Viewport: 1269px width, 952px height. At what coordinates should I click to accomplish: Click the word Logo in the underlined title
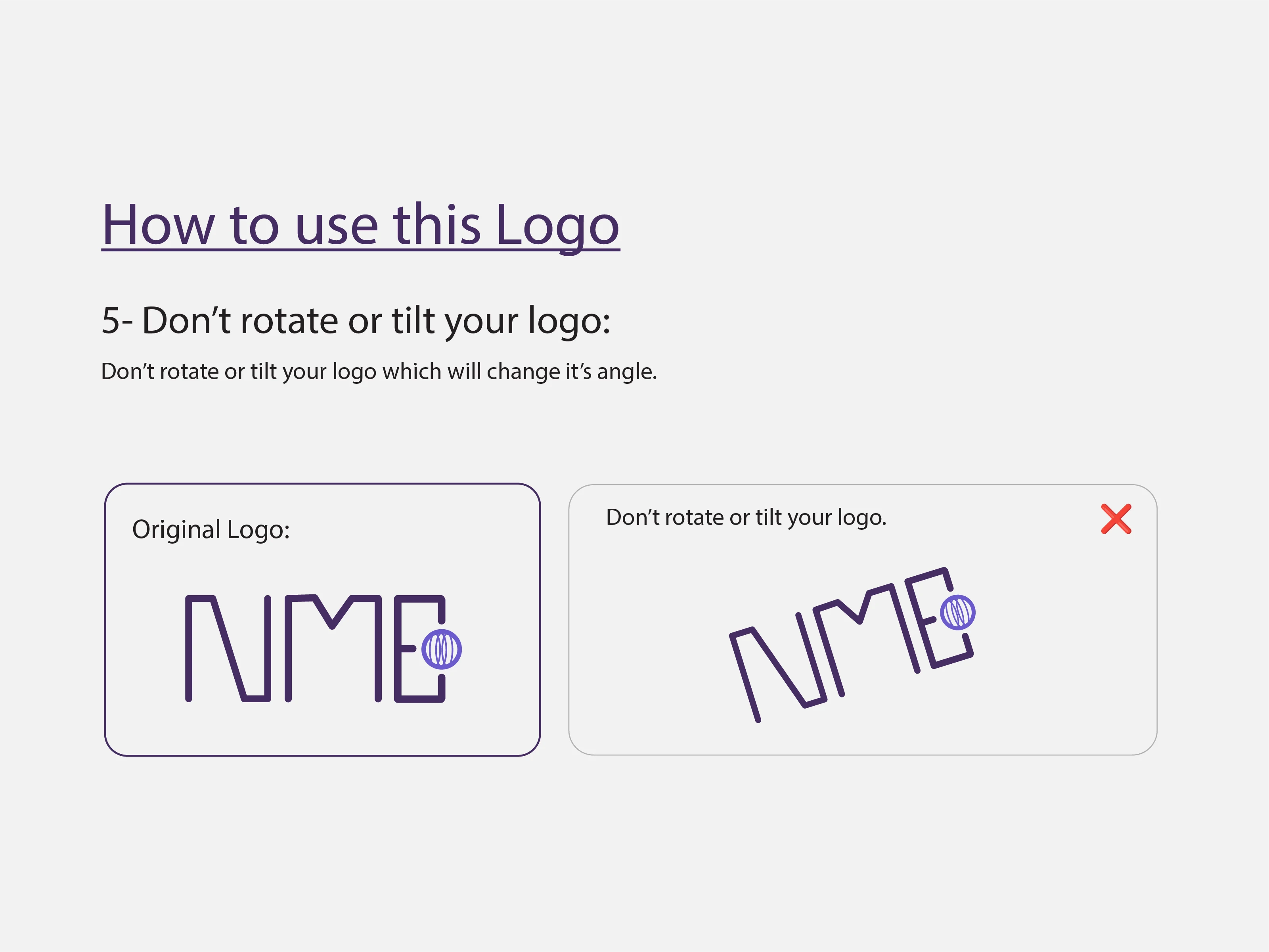pyautogui.click(x=557, y=226)
